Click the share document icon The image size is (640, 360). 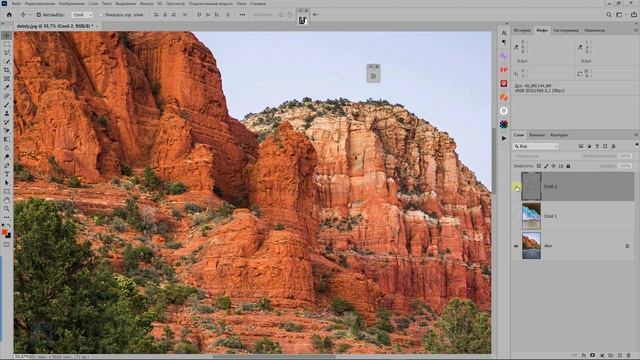click(x=634, y=14)
